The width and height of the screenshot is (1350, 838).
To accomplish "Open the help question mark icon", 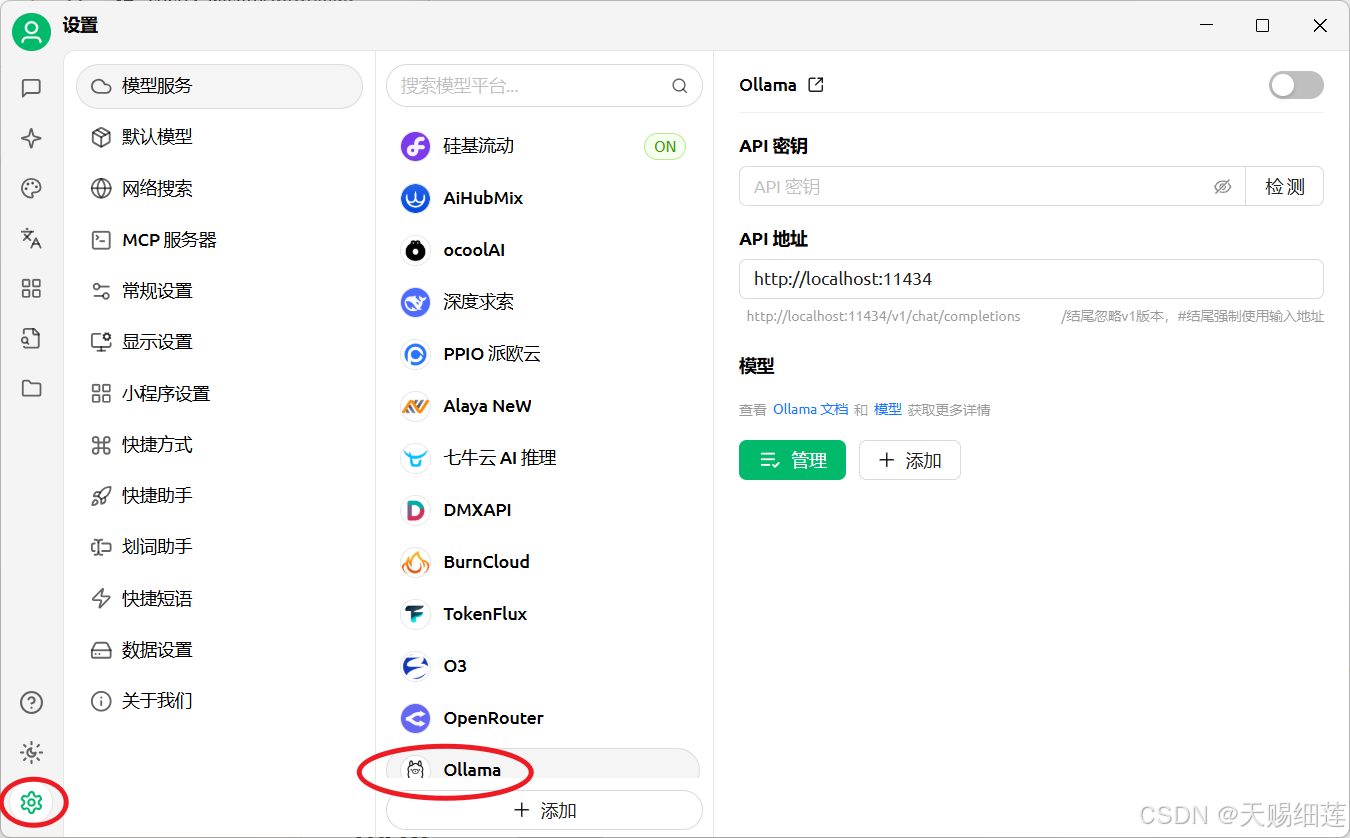I will [x=31, y=703].
